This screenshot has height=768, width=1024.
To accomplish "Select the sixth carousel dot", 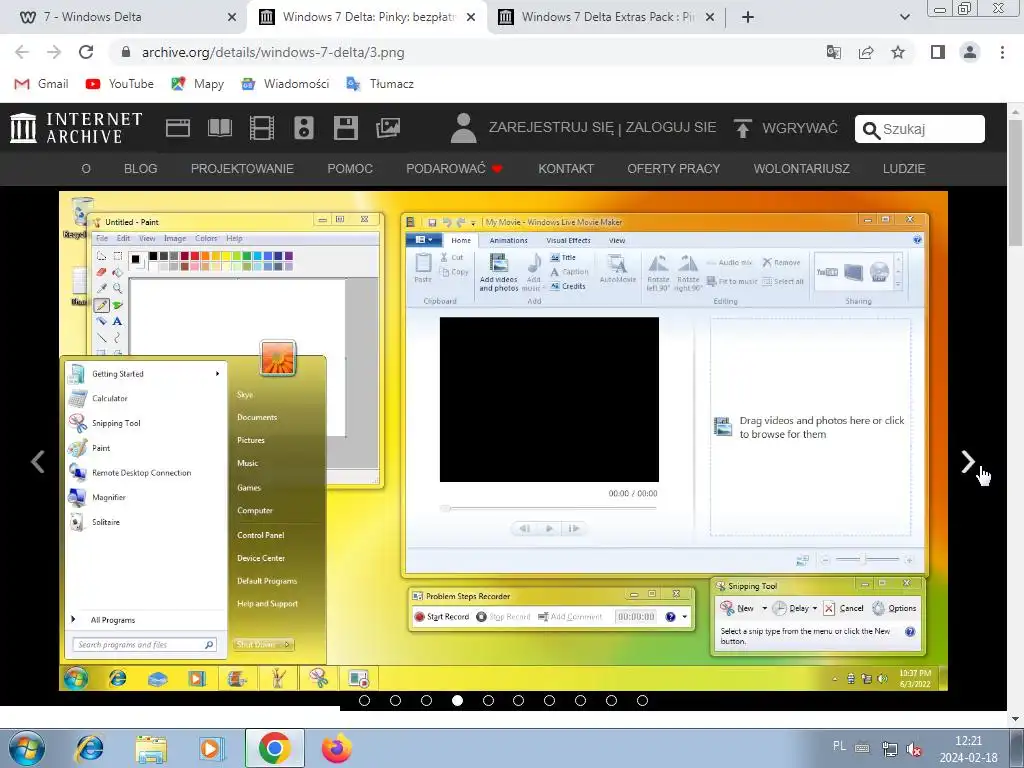I will point(519,701).
